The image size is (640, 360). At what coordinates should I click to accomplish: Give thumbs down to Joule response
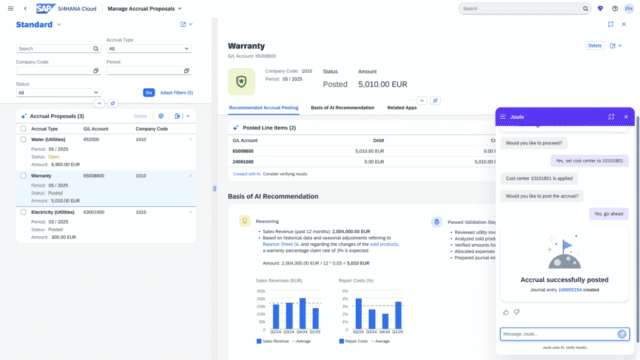517,312
